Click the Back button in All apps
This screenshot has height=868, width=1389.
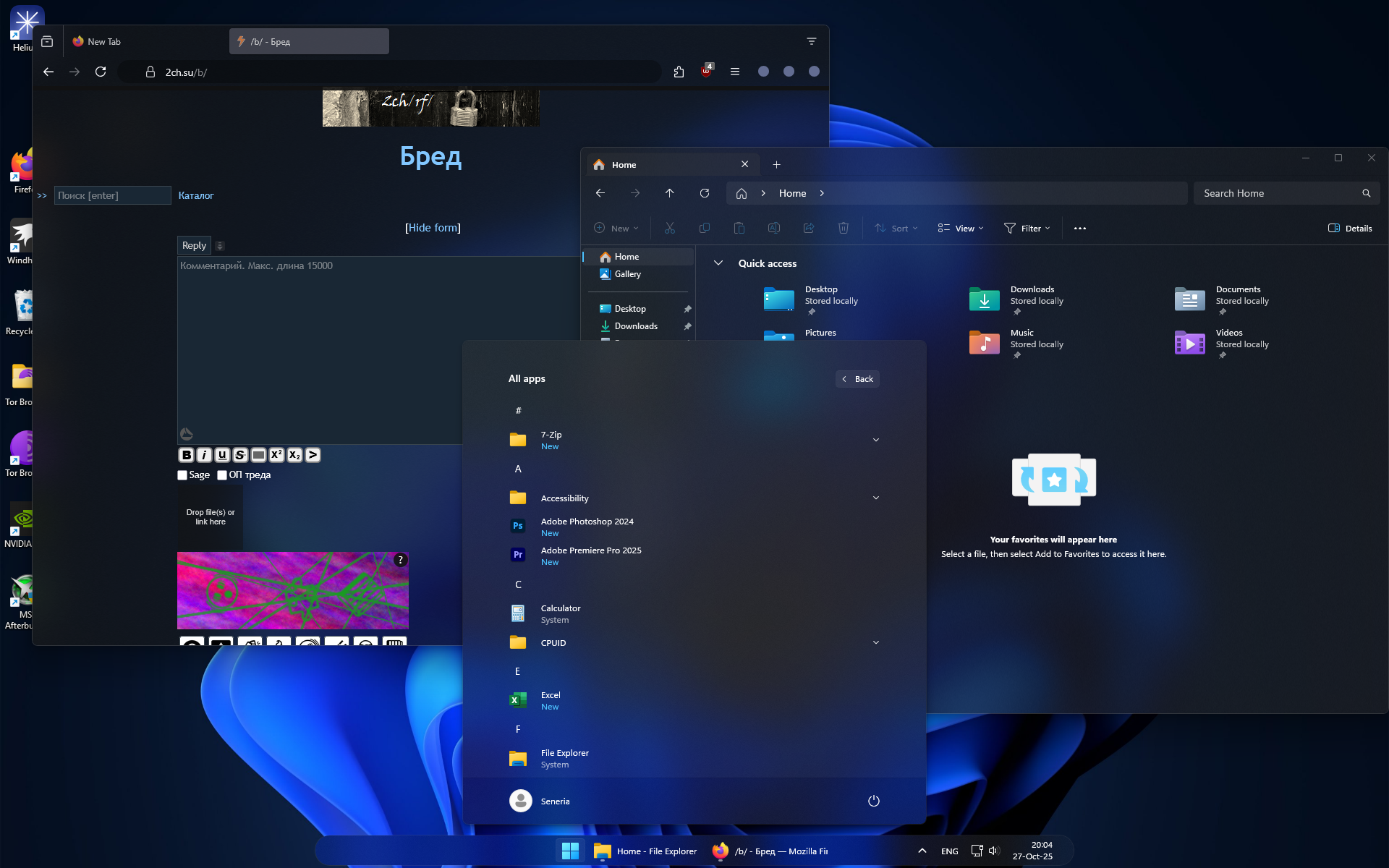[x=857, y=379]
